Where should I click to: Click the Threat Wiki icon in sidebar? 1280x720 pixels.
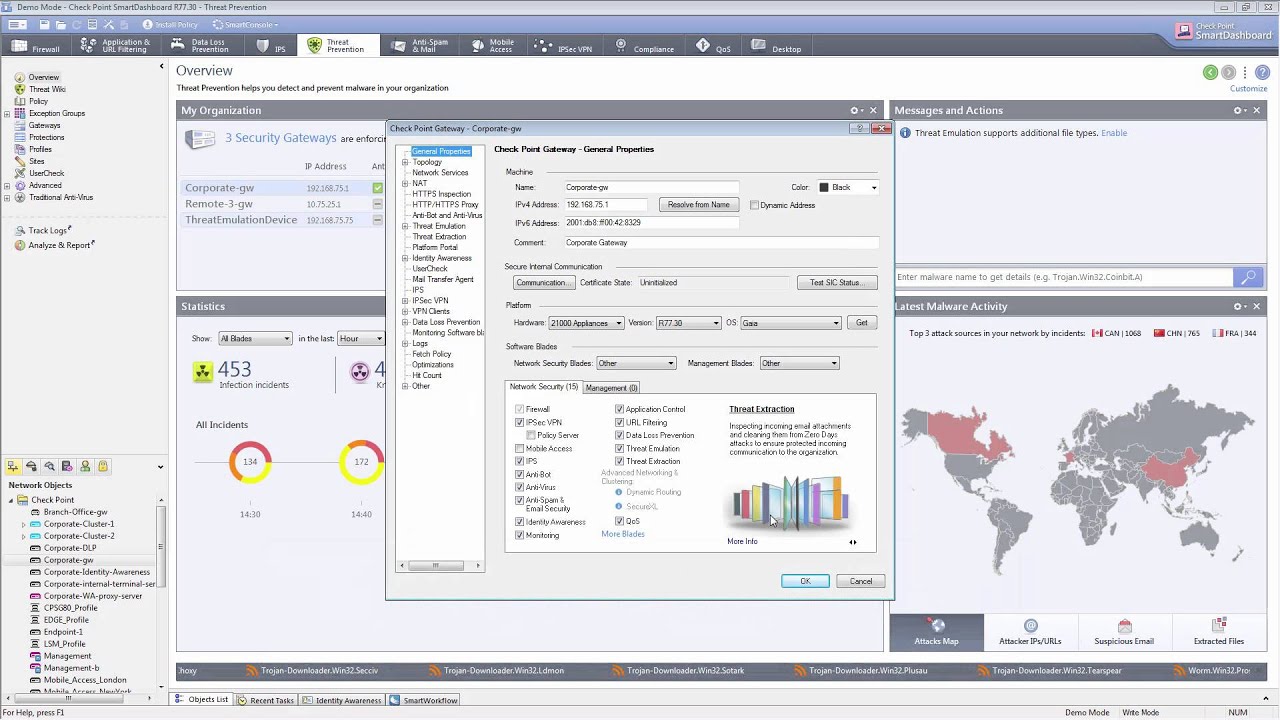pos(19,89)
